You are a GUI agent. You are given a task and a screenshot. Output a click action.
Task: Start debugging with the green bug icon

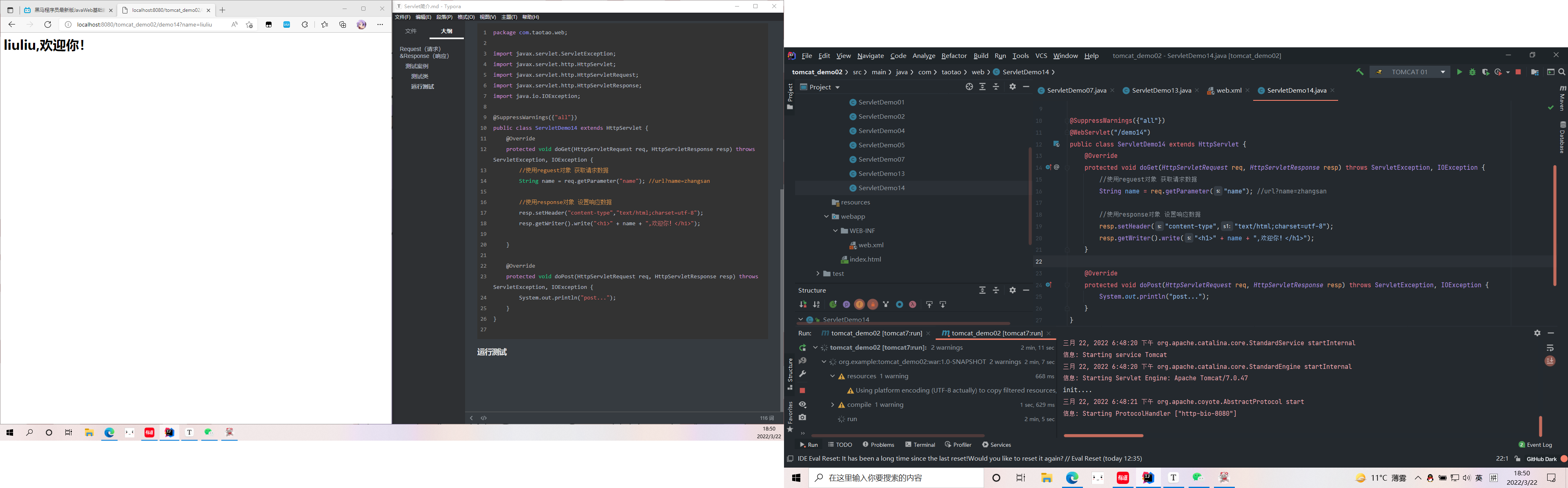click(x=1472, y=72)
